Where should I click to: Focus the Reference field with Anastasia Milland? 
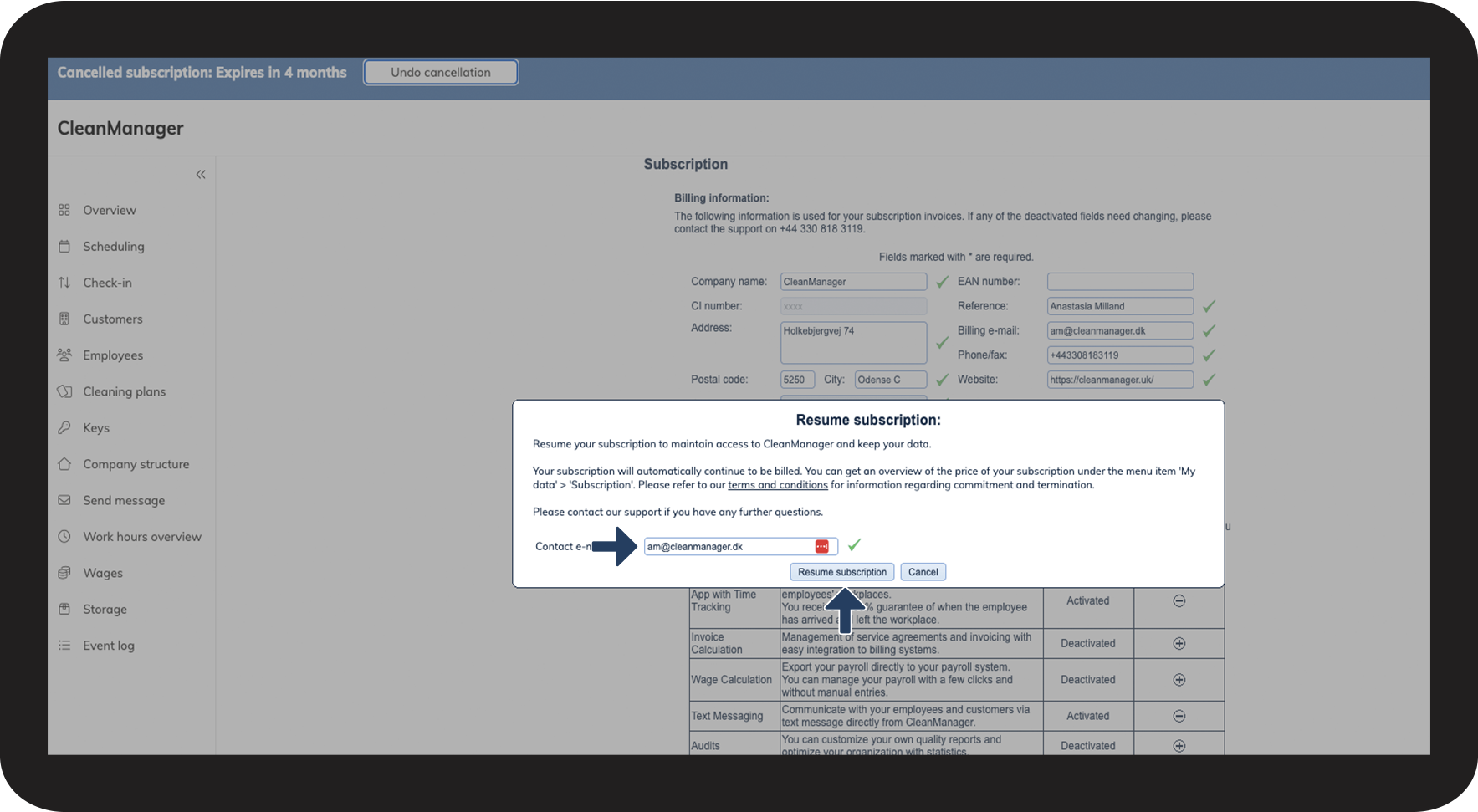(1120, 306)
